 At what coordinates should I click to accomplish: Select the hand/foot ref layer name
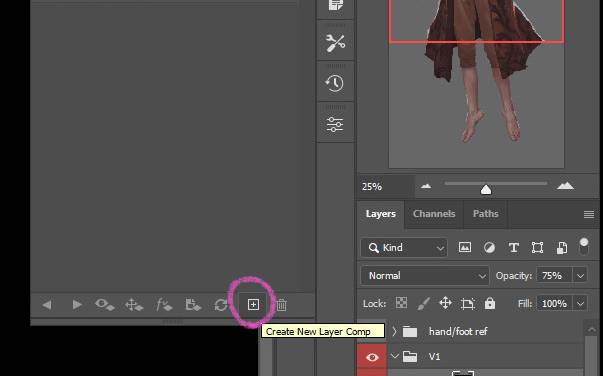click(458, 331)
